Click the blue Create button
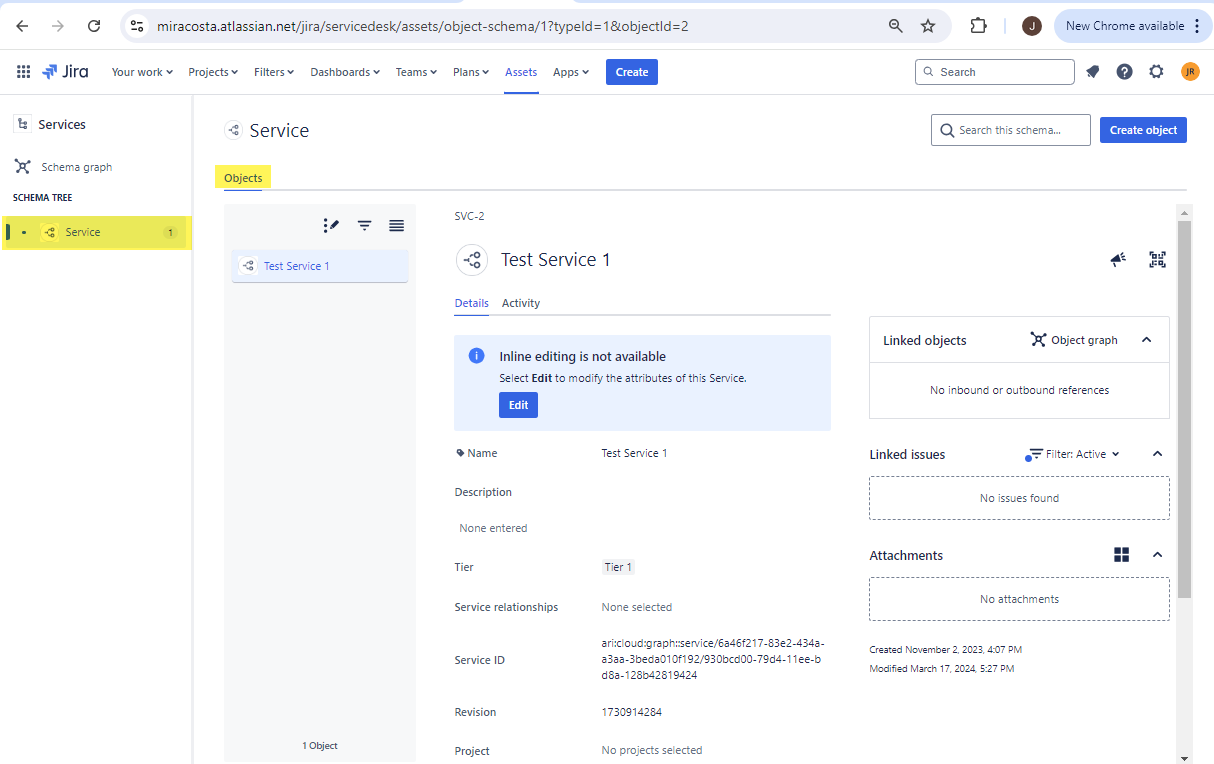The height and width of the screenshot is (764, 1214). coord(632,72)
